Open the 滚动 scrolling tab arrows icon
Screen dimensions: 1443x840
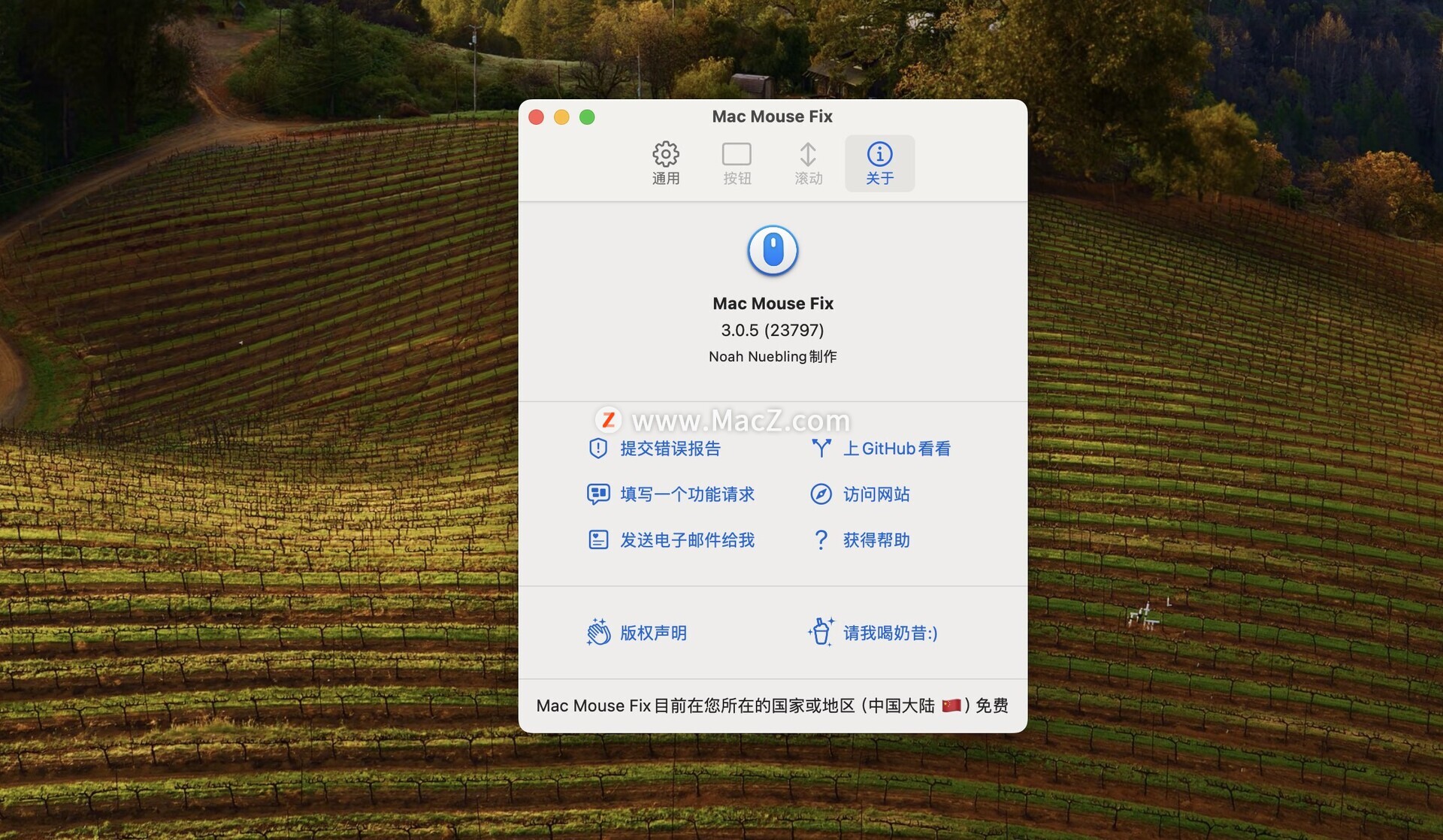click(x=808, y=154)
